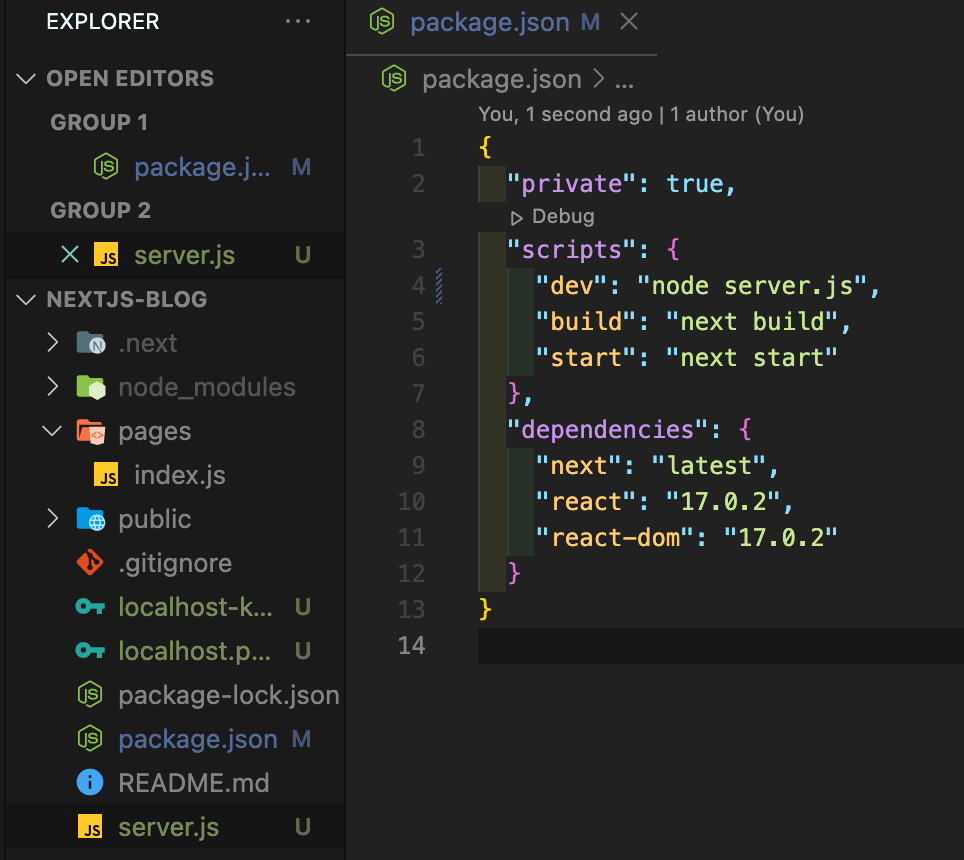Viewport: 964px width, 860px height.
Task: Collapse the pages folder chevron
Action: (x=53, y=430)
